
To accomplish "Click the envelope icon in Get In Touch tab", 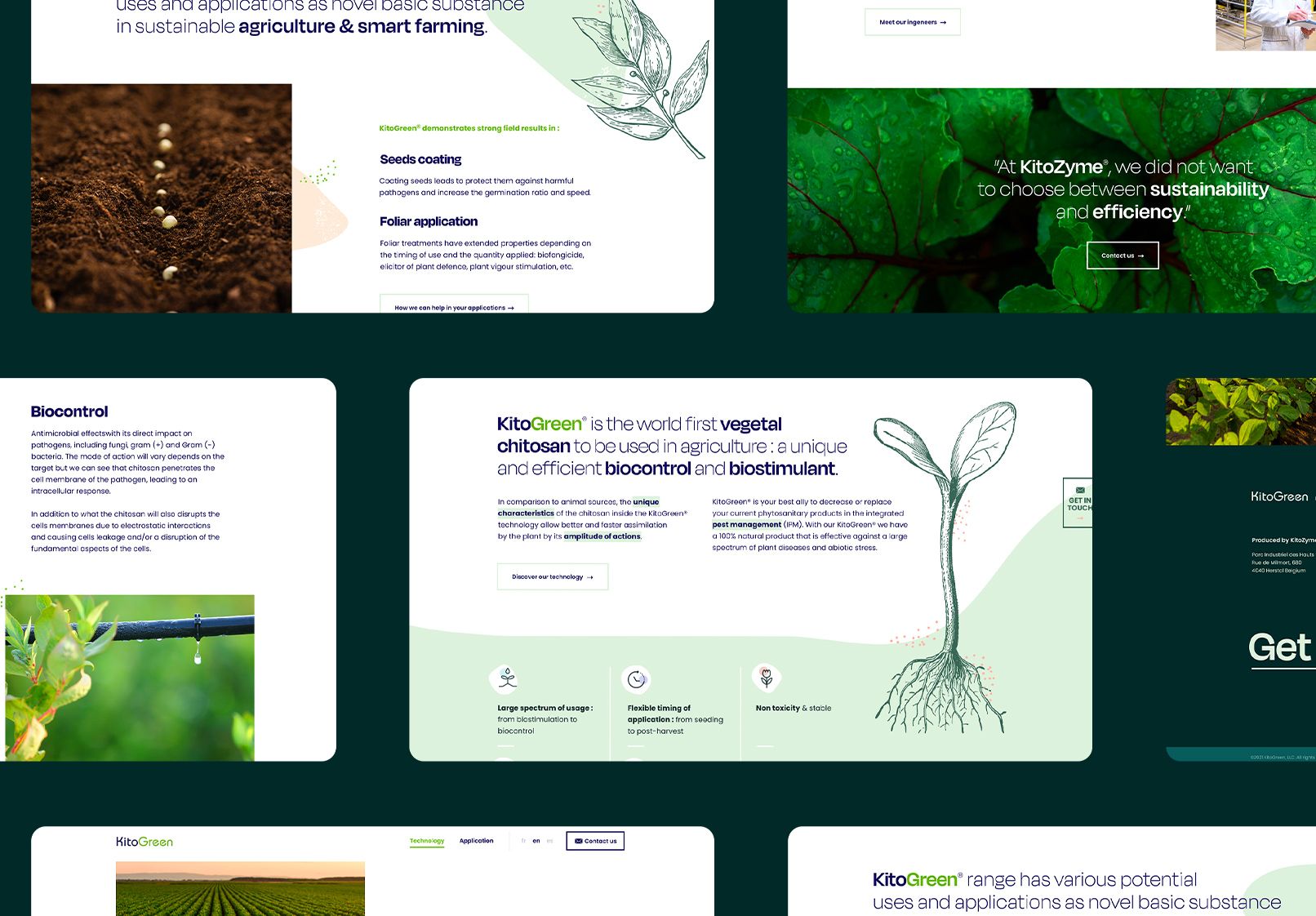I will pos(1080,491).
